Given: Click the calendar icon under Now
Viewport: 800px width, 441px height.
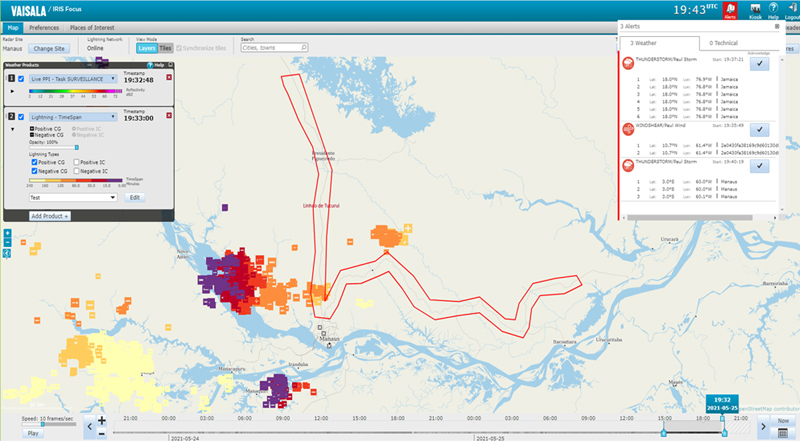Looking at the screenshot, I should (784, 432).
